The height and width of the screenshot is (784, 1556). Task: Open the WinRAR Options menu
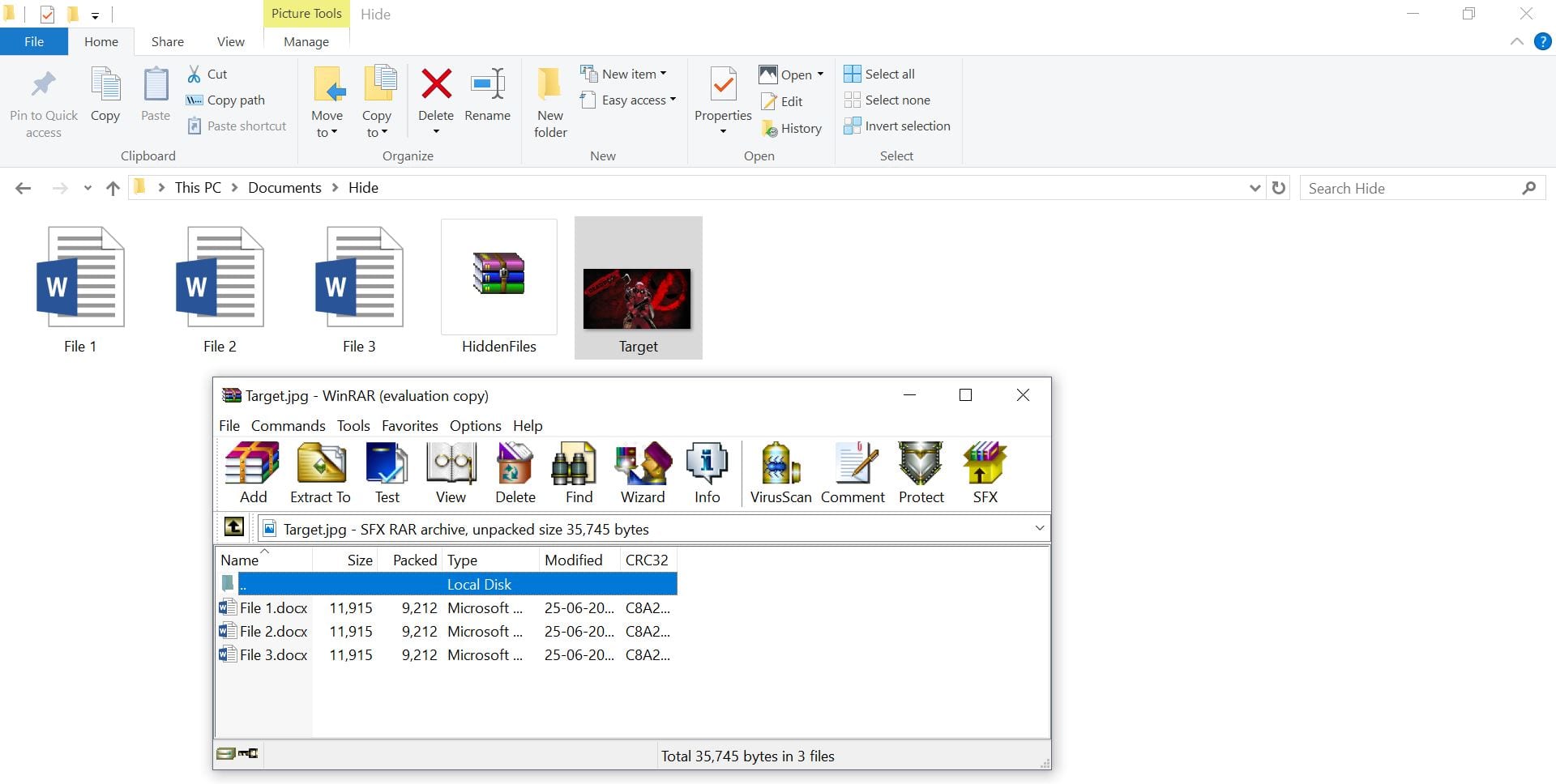[x=475, y=425]
